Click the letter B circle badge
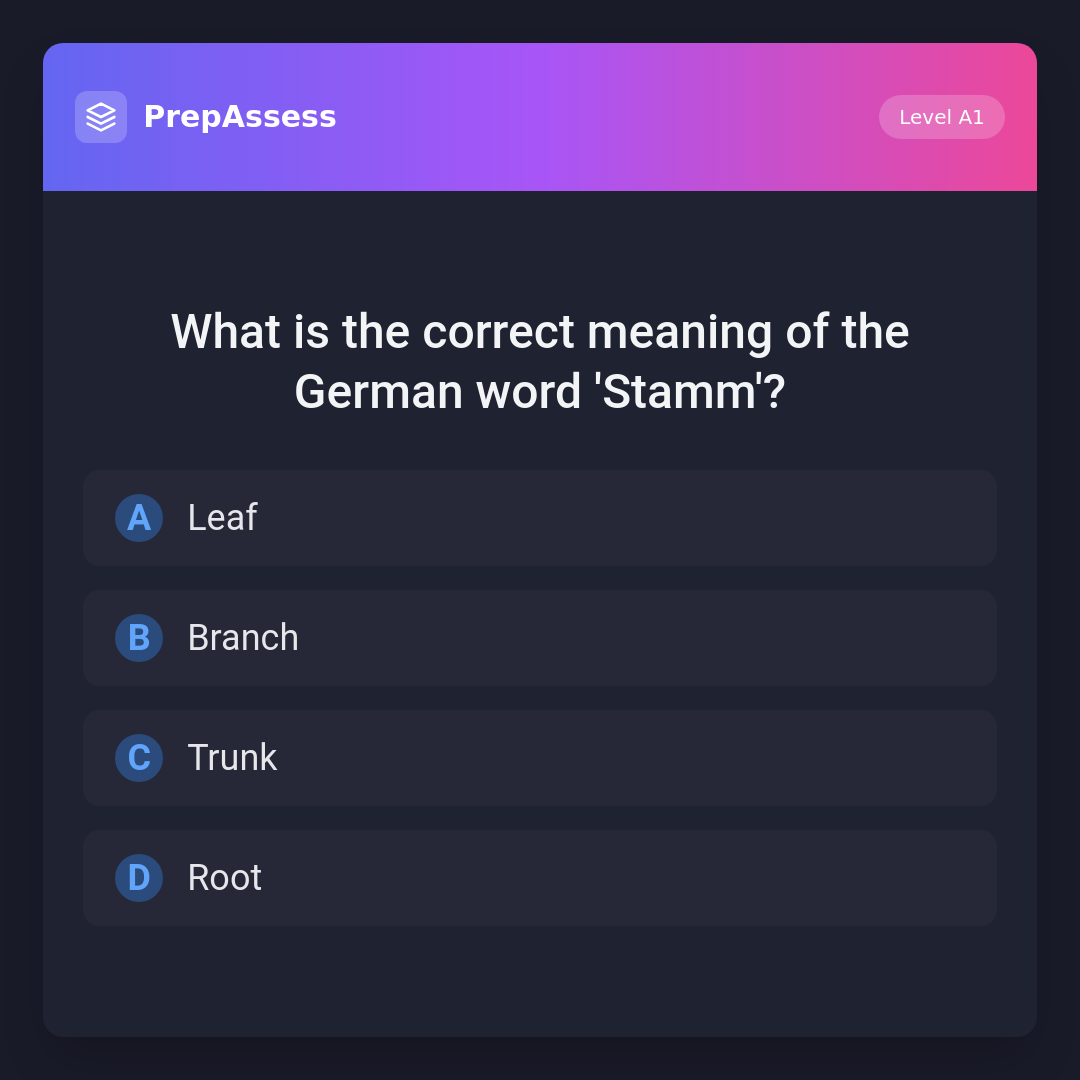This screenshot has height=1080, width=1080. (139, 638)
